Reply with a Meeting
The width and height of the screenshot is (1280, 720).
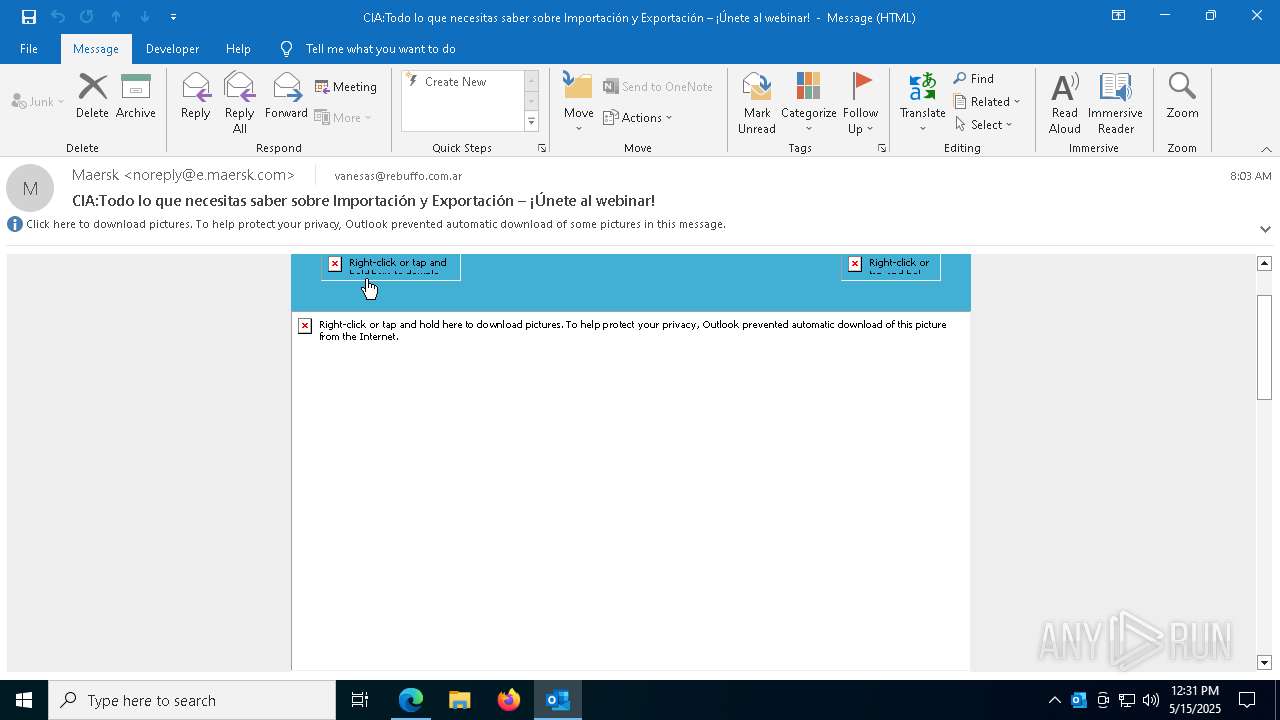coord(346,87)
